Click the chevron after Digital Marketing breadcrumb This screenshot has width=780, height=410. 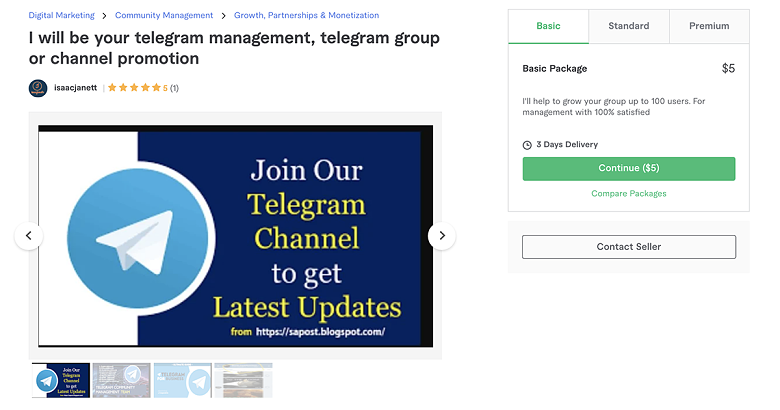[x=104, y=16]
